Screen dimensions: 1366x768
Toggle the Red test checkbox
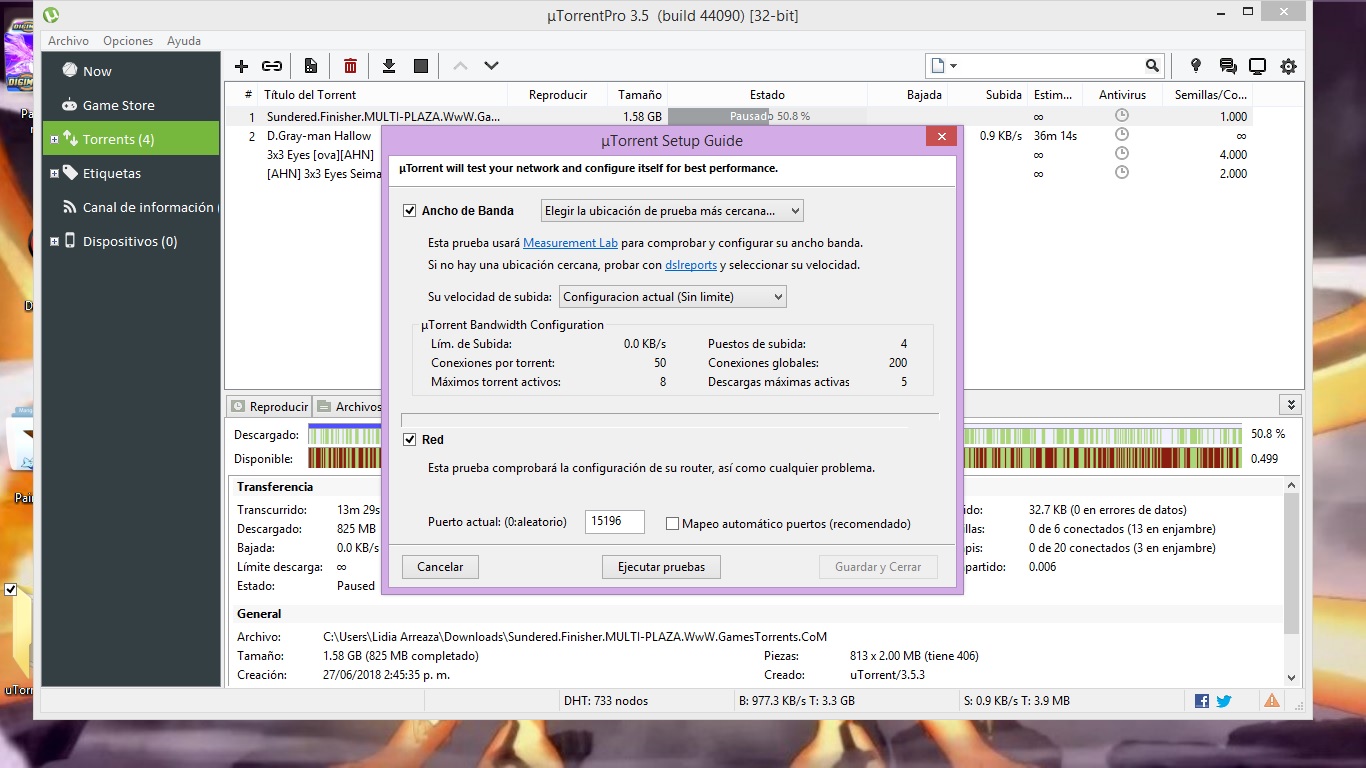[x=409, y=440]
